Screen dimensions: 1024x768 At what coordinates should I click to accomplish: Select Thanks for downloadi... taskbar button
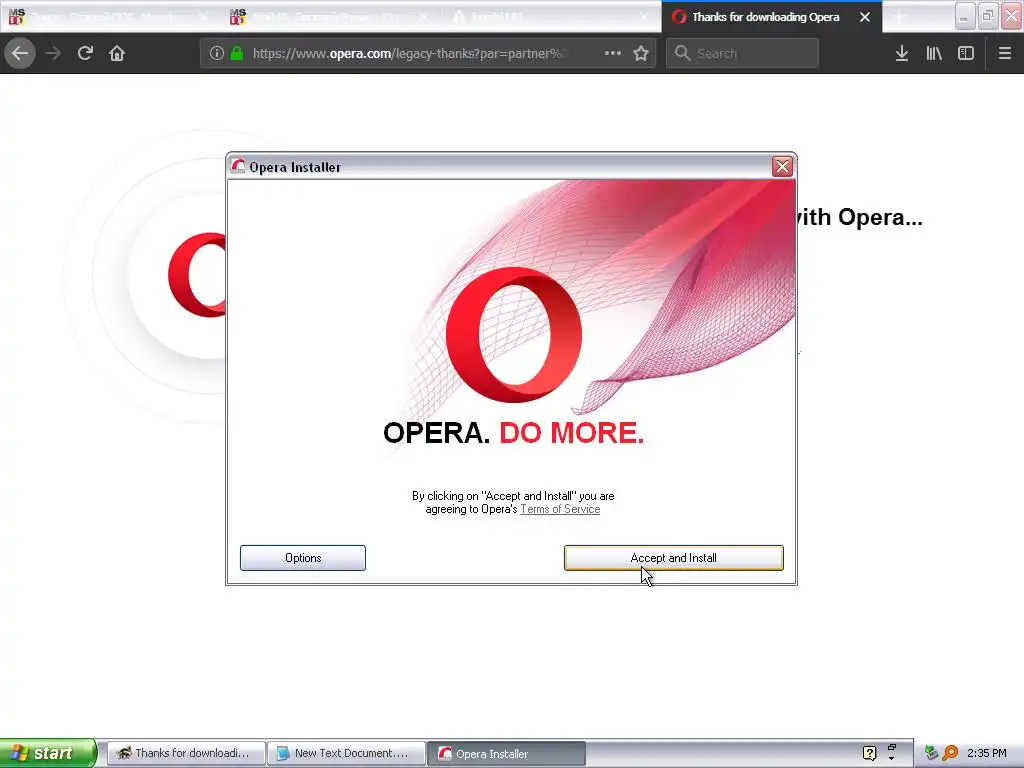186,753
